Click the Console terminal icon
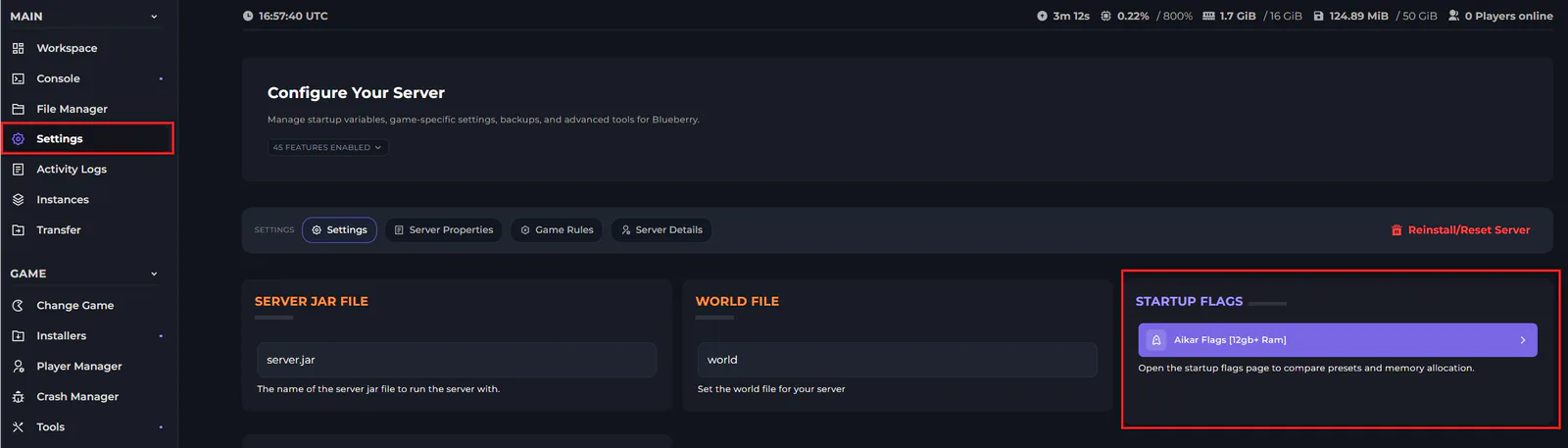The width and height of the screenshot is (1568, 448). (18, 78)
